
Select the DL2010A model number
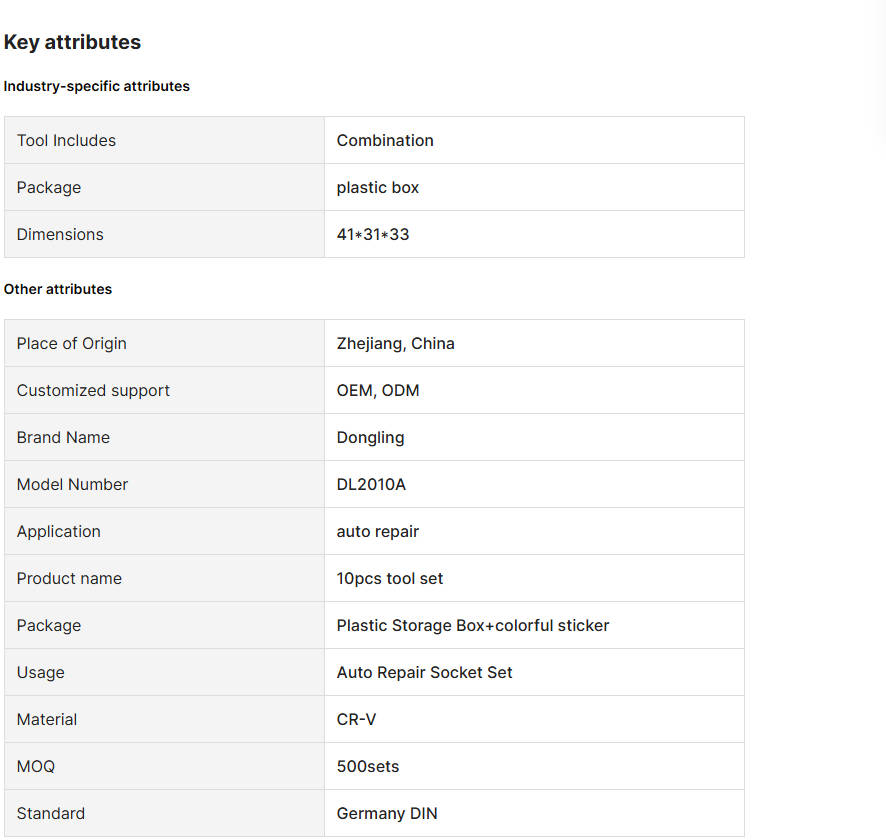point(371,484)
